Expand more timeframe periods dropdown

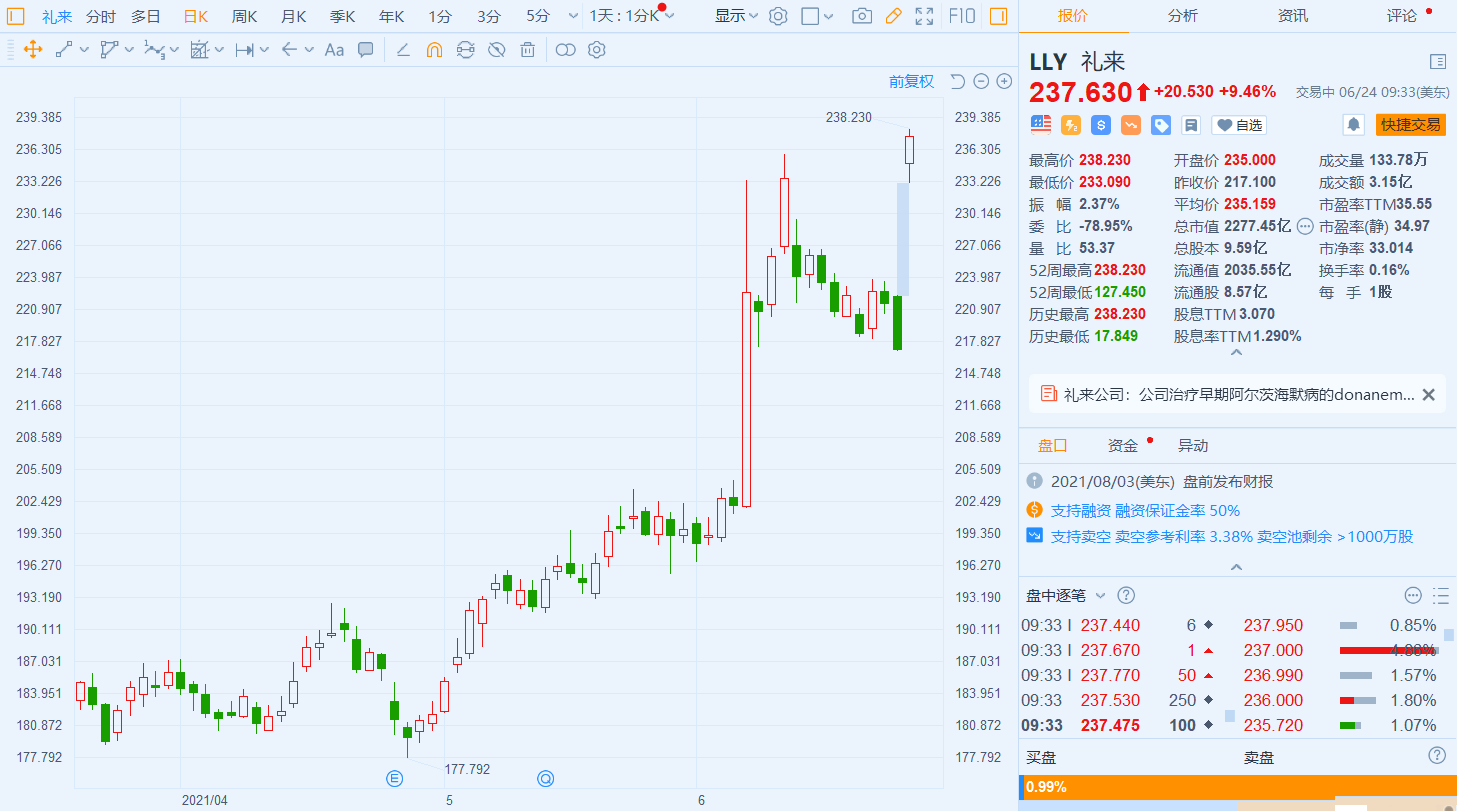(573, 16)
